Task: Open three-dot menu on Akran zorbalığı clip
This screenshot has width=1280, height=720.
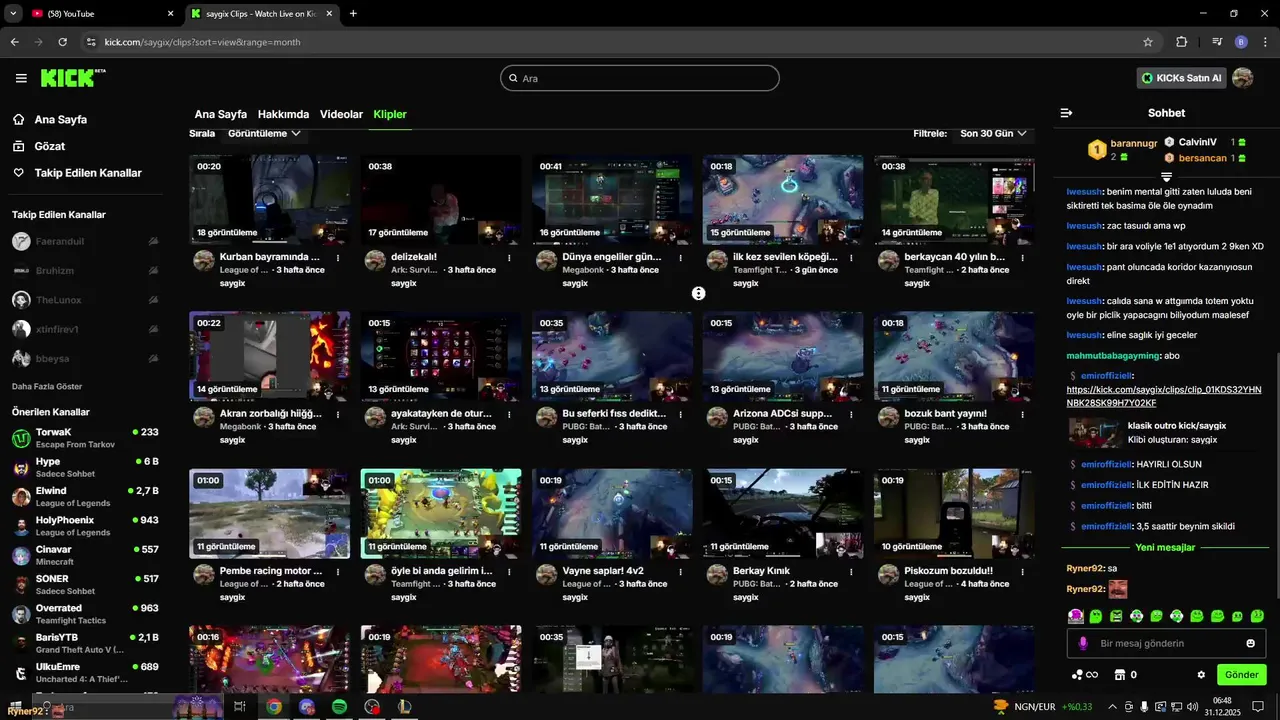Action: 338,414
